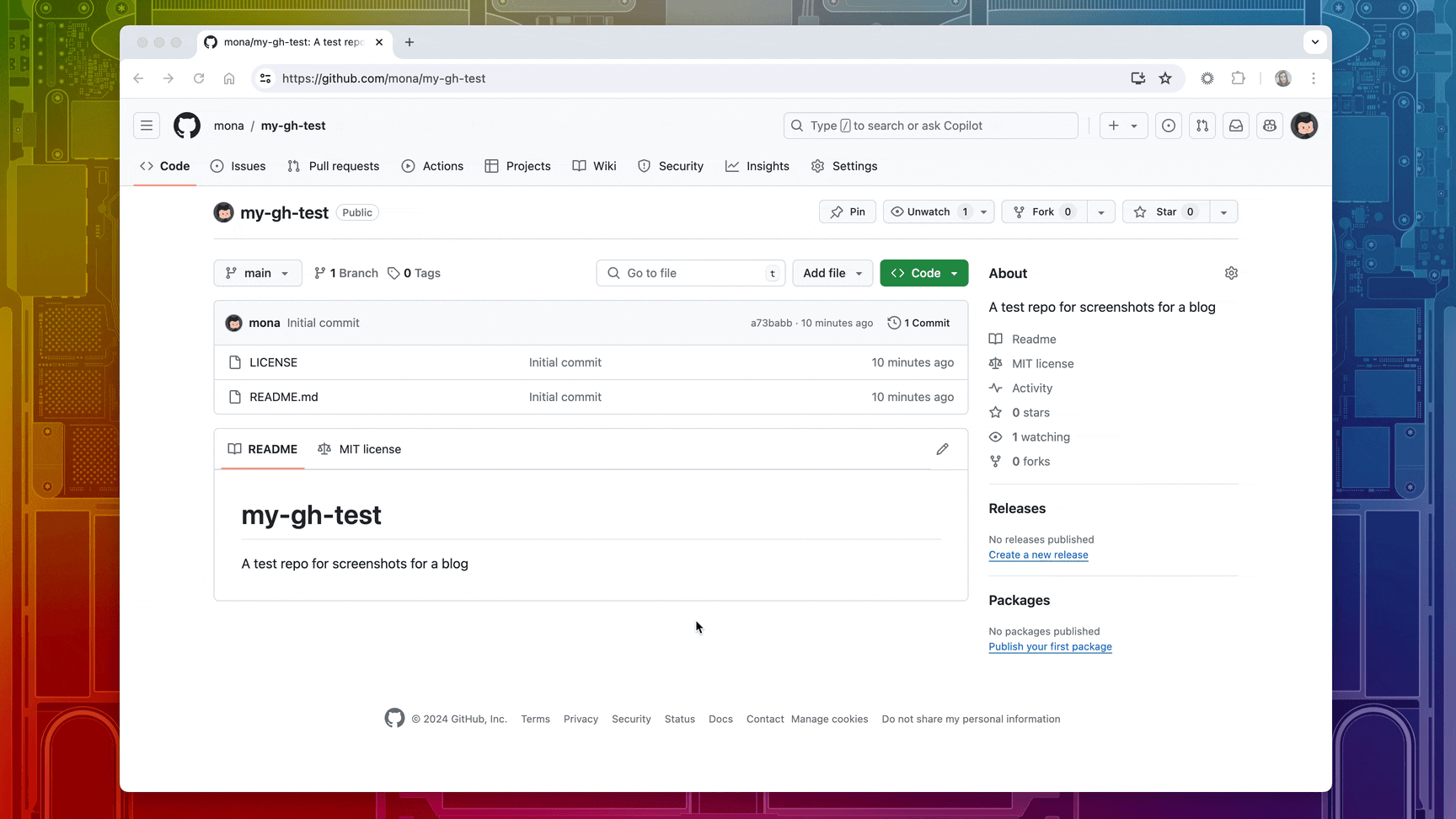The height and width of the screenshot is (819, 1456).
Task: Go to GitHub home via Octocat logo
Action: pos(187,126)
